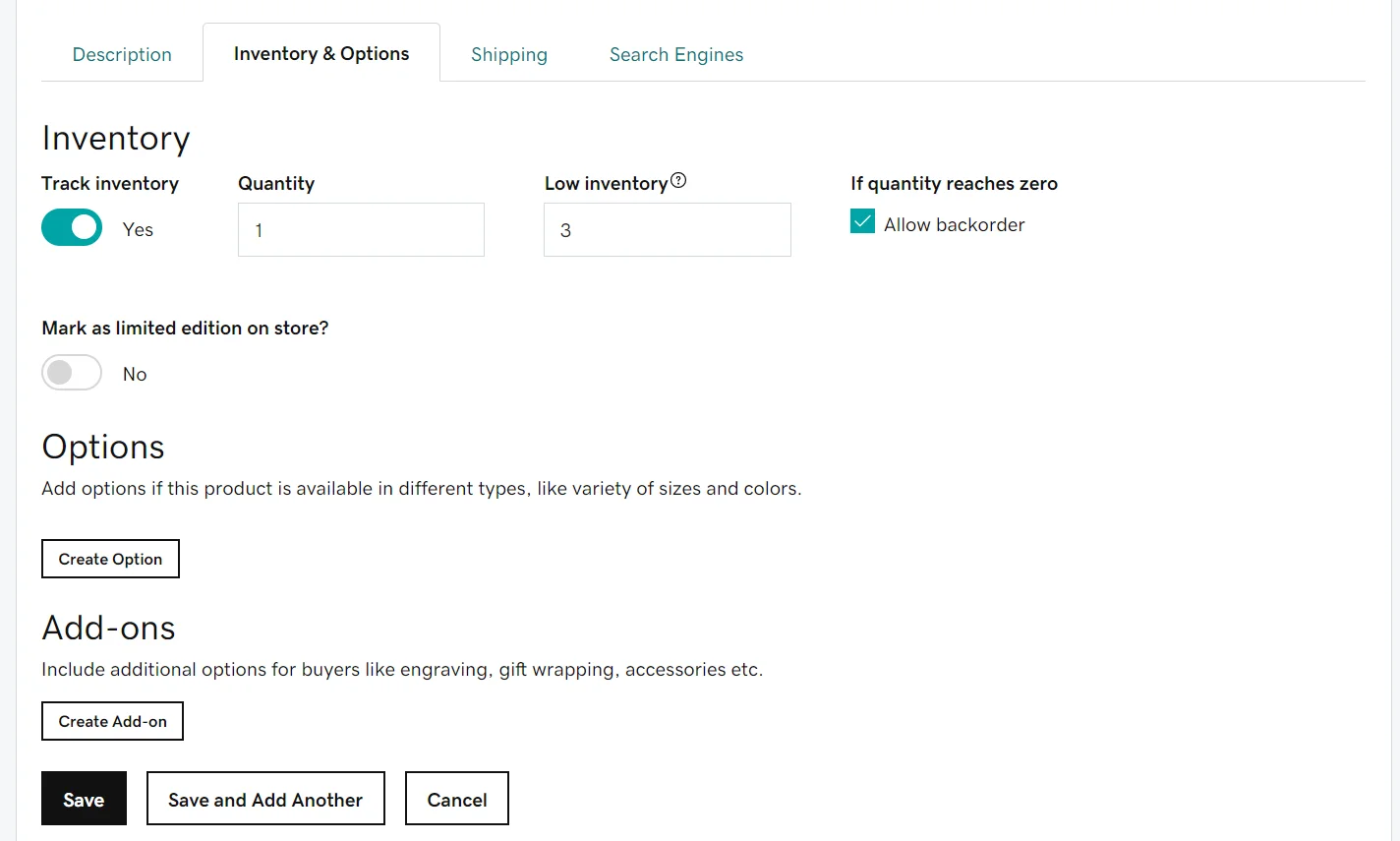Enable Mark as limited edition on store
The image size is (1400, 841).
pyautogui.click(x=71, y=373)
